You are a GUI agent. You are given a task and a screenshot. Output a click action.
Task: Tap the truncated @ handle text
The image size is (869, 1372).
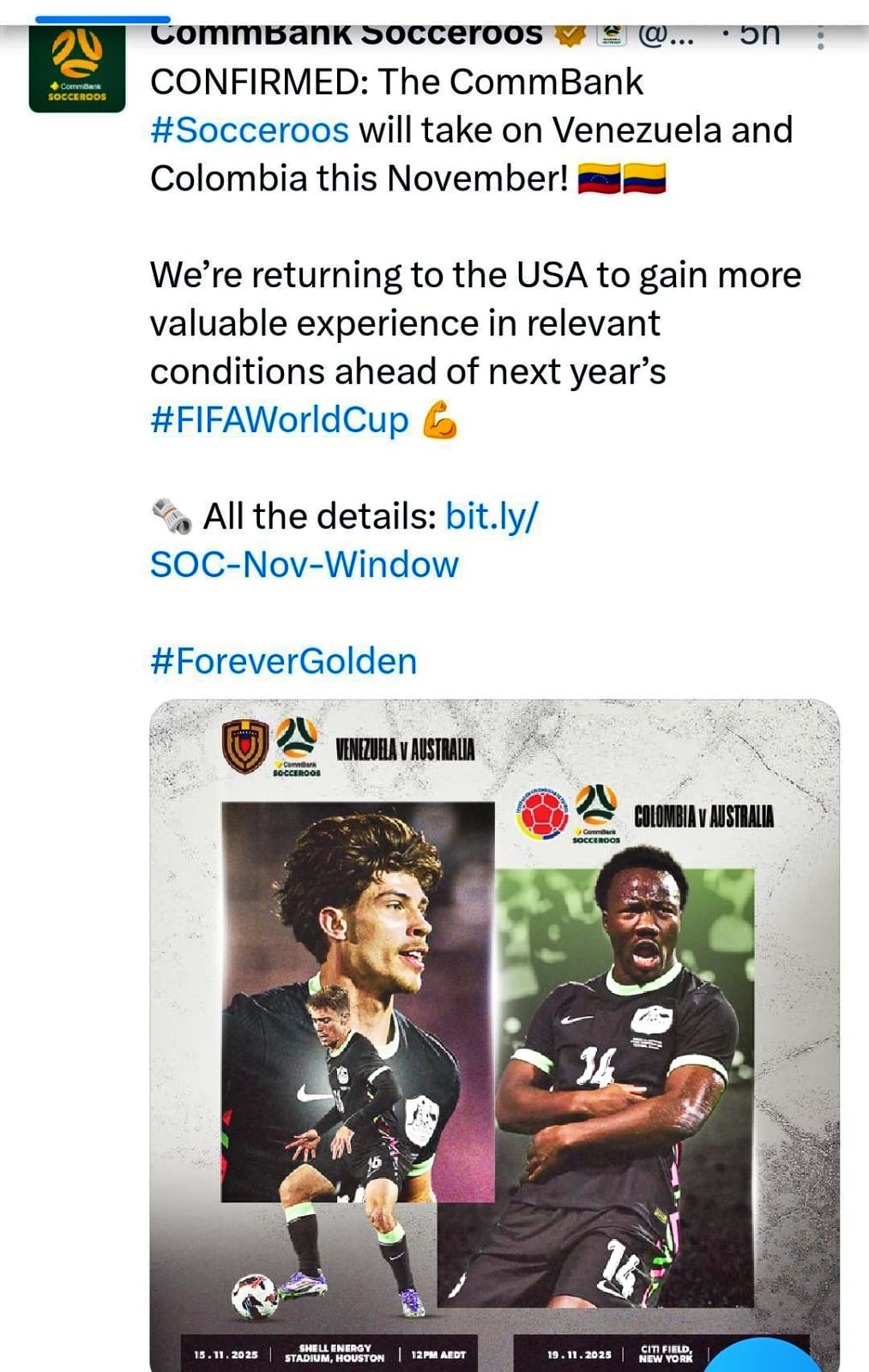[x=666, y=34]
